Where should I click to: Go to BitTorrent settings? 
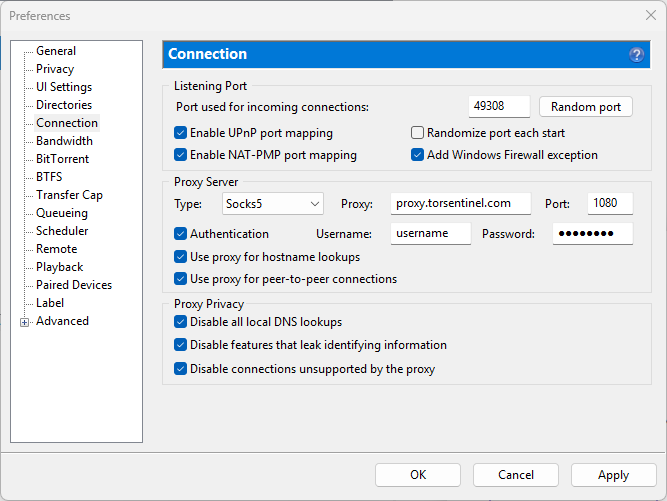62,159
